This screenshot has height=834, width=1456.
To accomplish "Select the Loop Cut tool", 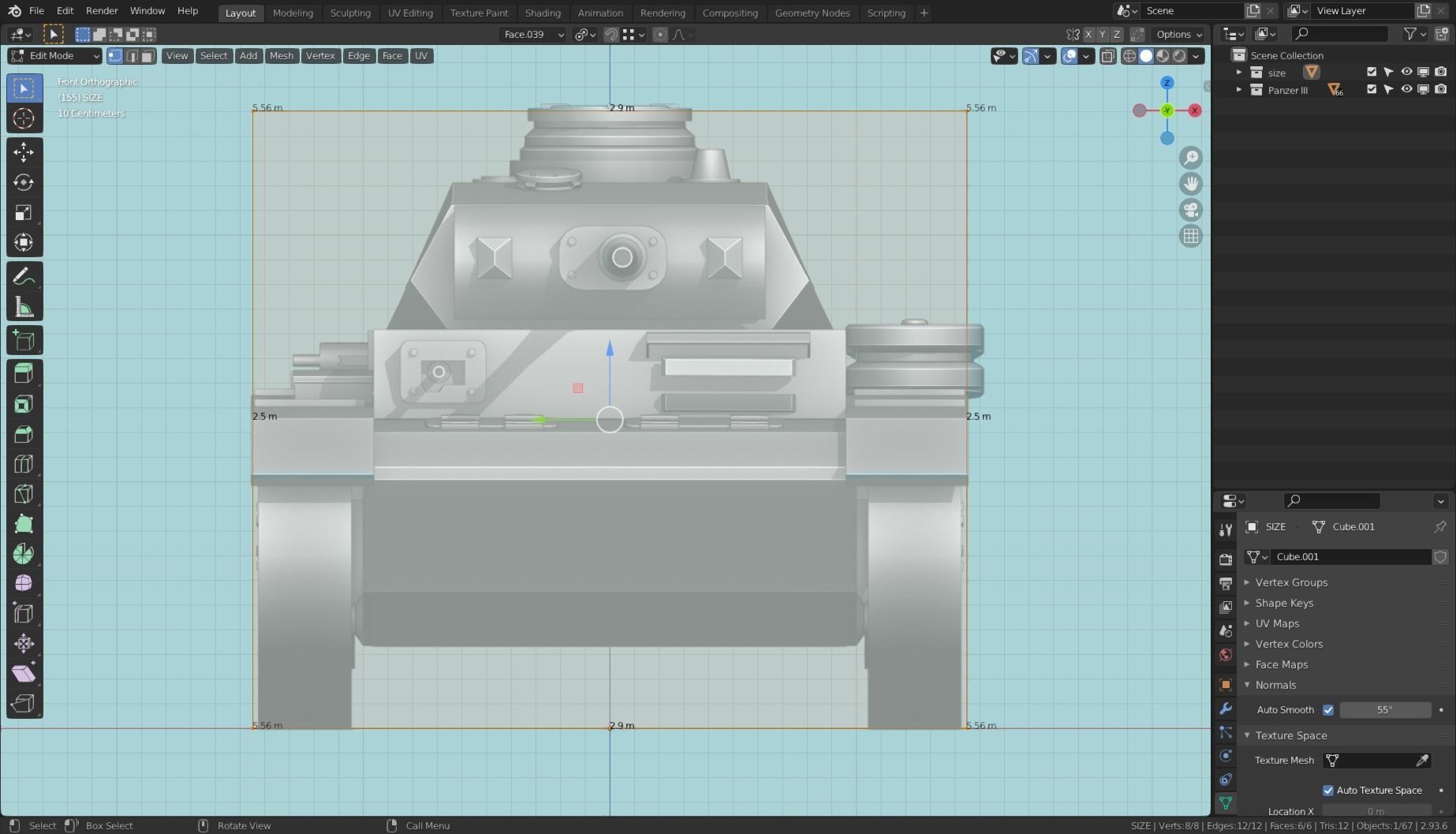I will (x=24, y=464).
